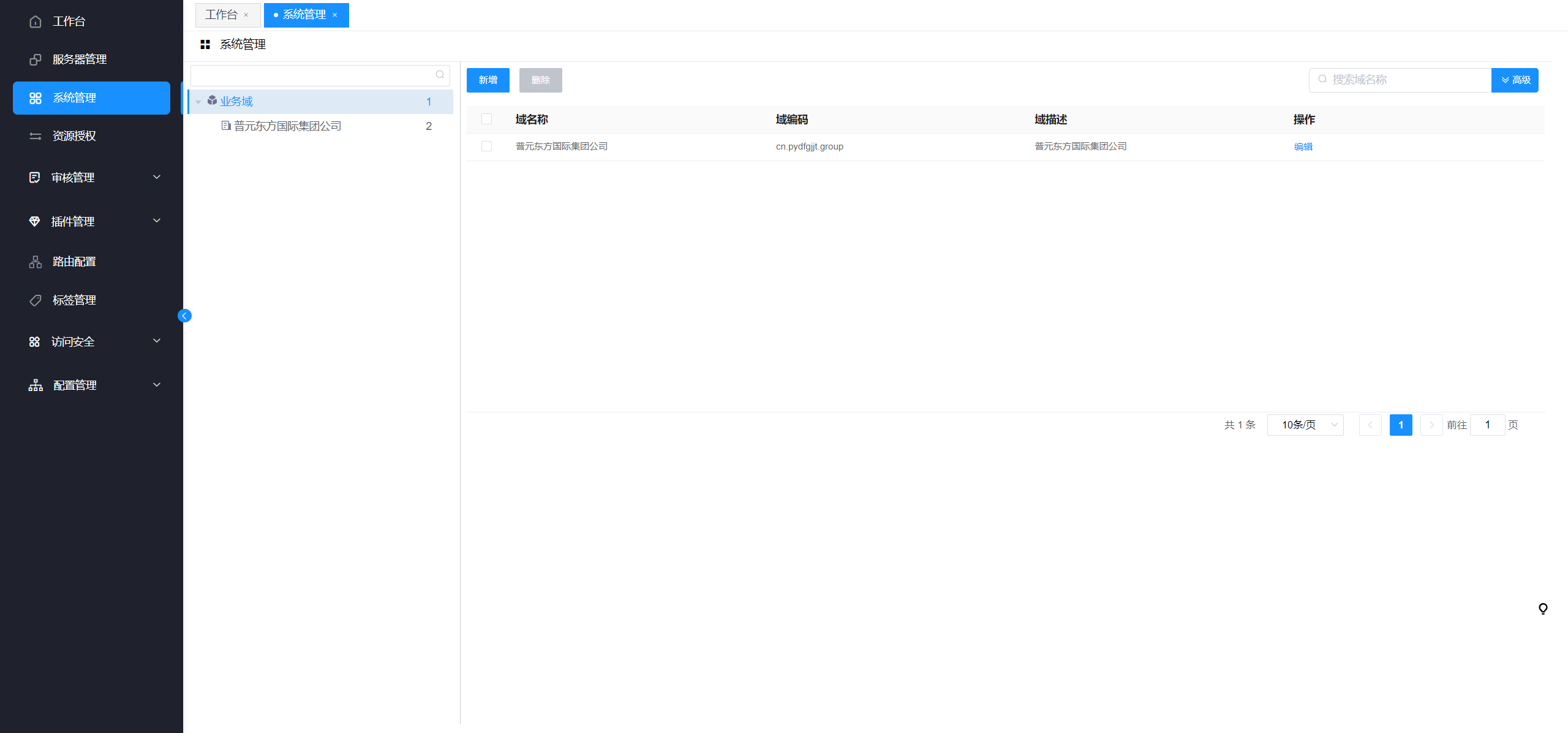1568x733 pixels.
Task: Expand the 访问安全 menu chevron
Action: click(x=157, y=341)
